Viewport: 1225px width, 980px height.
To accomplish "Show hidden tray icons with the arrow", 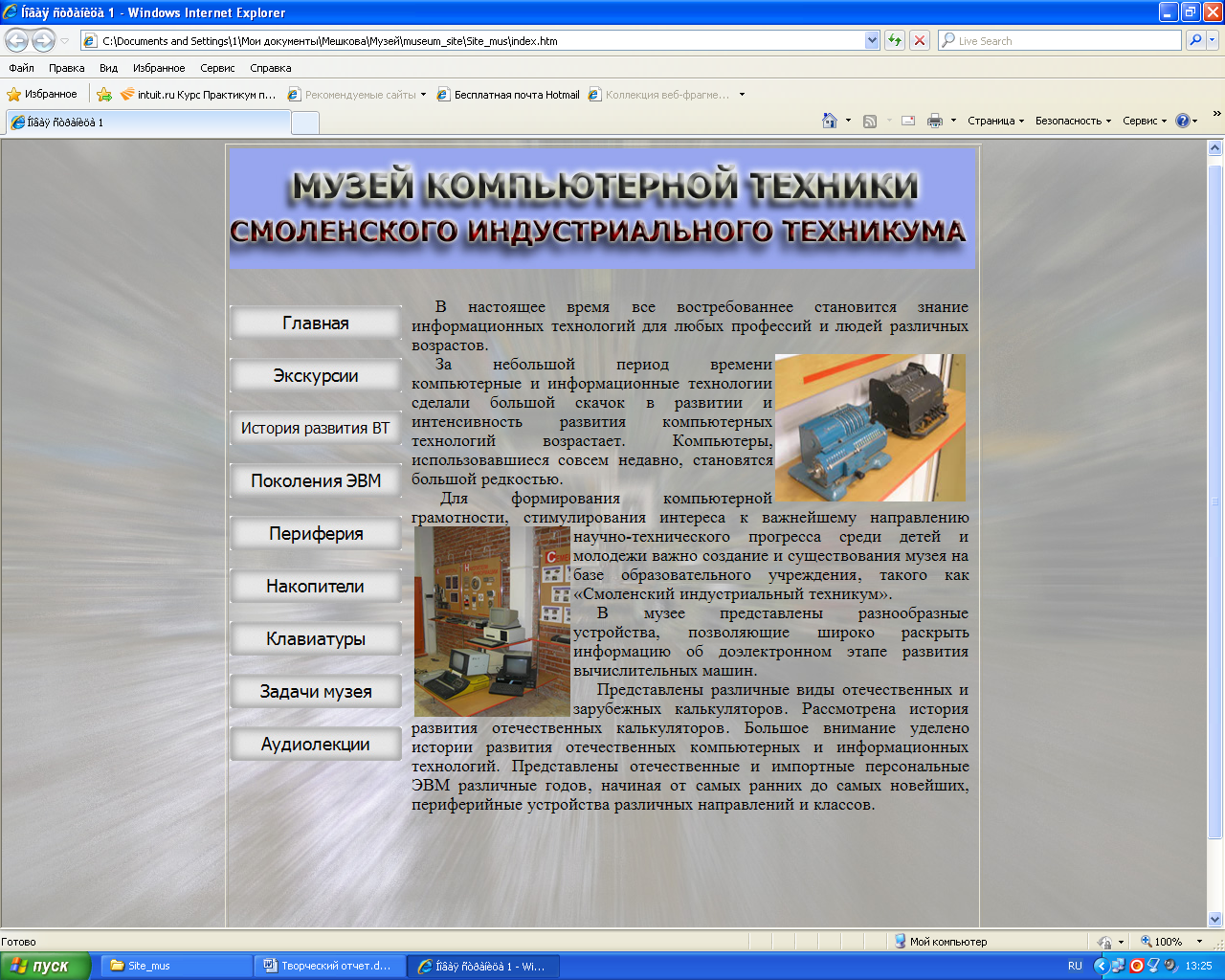I will pyautogui.click(x=1101, y=966).
